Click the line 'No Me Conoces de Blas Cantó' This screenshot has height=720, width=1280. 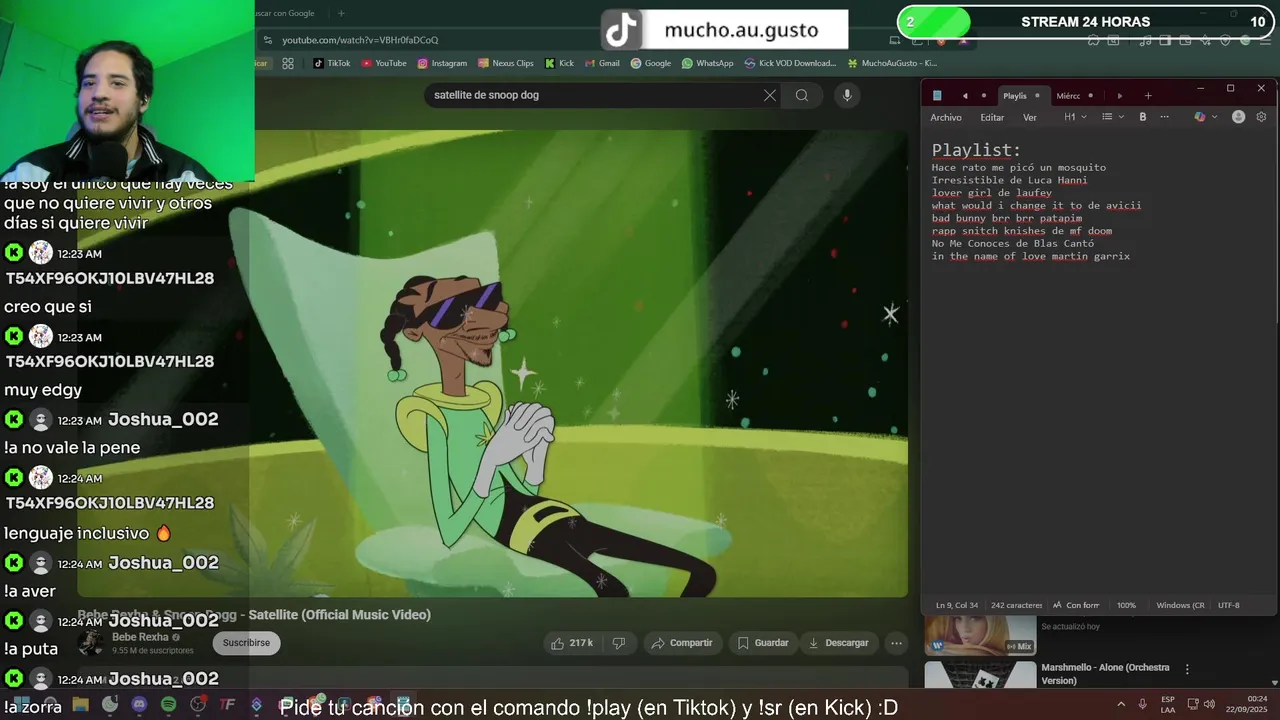point(1013,243)
